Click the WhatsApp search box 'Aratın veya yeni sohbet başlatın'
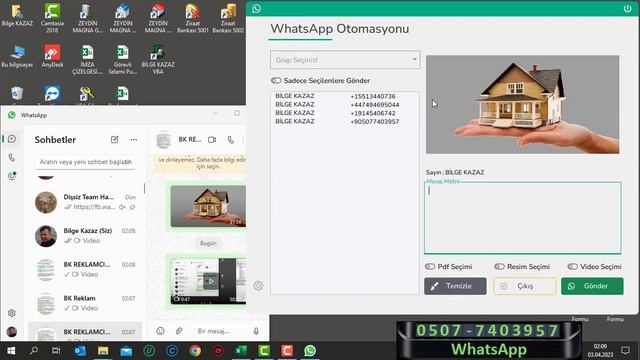The height and width of the screenshot is (360, 640). pyautogui.click(x=85, y=162)
